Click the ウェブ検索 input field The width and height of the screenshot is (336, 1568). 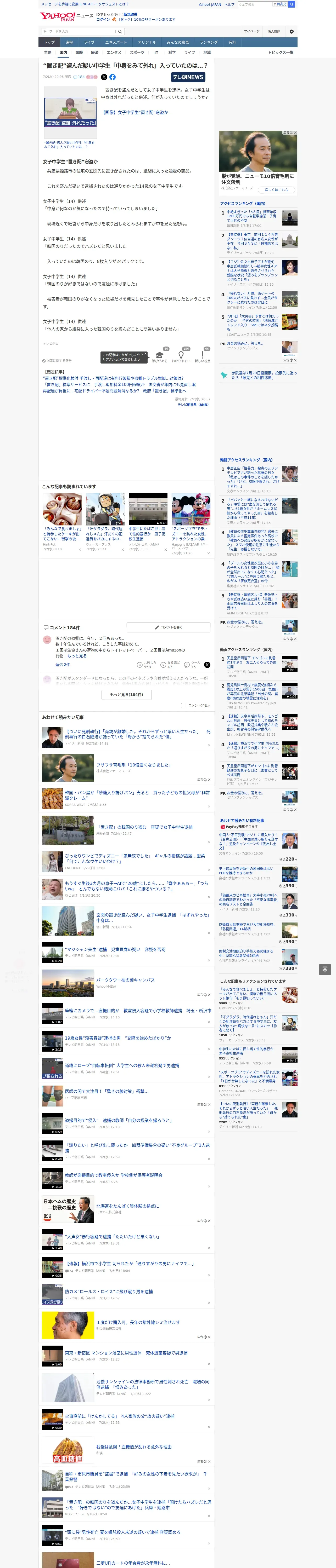[254, 4]
